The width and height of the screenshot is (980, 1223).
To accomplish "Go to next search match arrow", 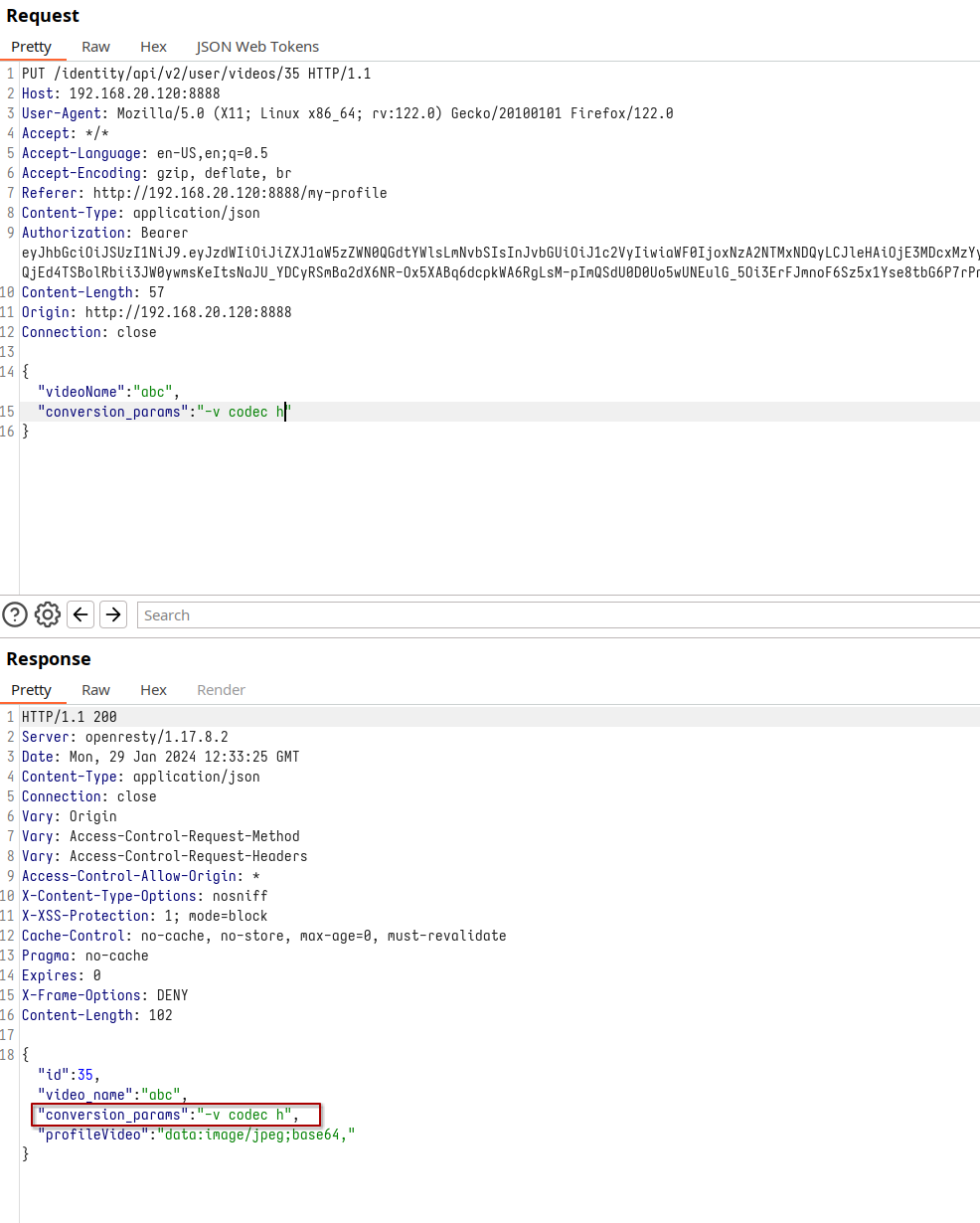I will point(114,614).
